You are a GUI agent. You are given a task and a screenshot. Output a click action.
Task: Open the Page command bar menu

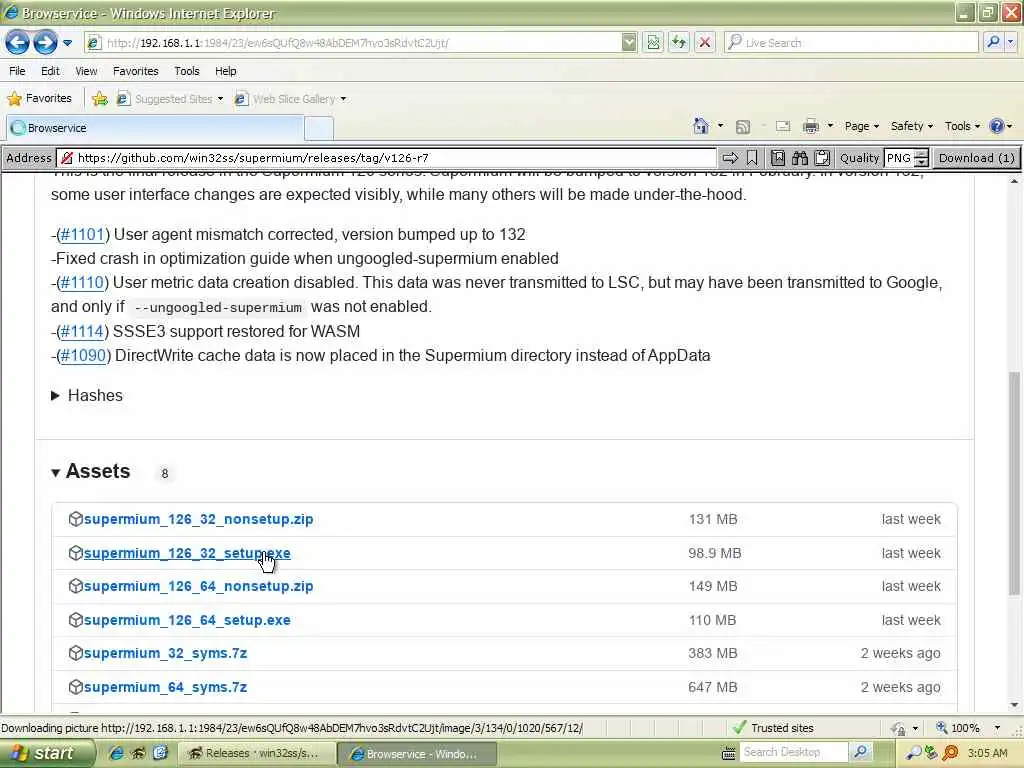pos(861,126)
